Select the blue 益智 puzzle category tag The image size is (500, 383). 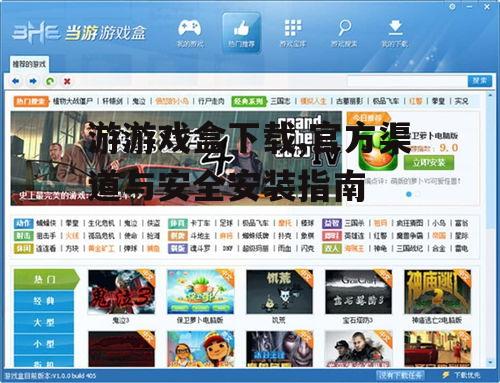click(332, 223)
